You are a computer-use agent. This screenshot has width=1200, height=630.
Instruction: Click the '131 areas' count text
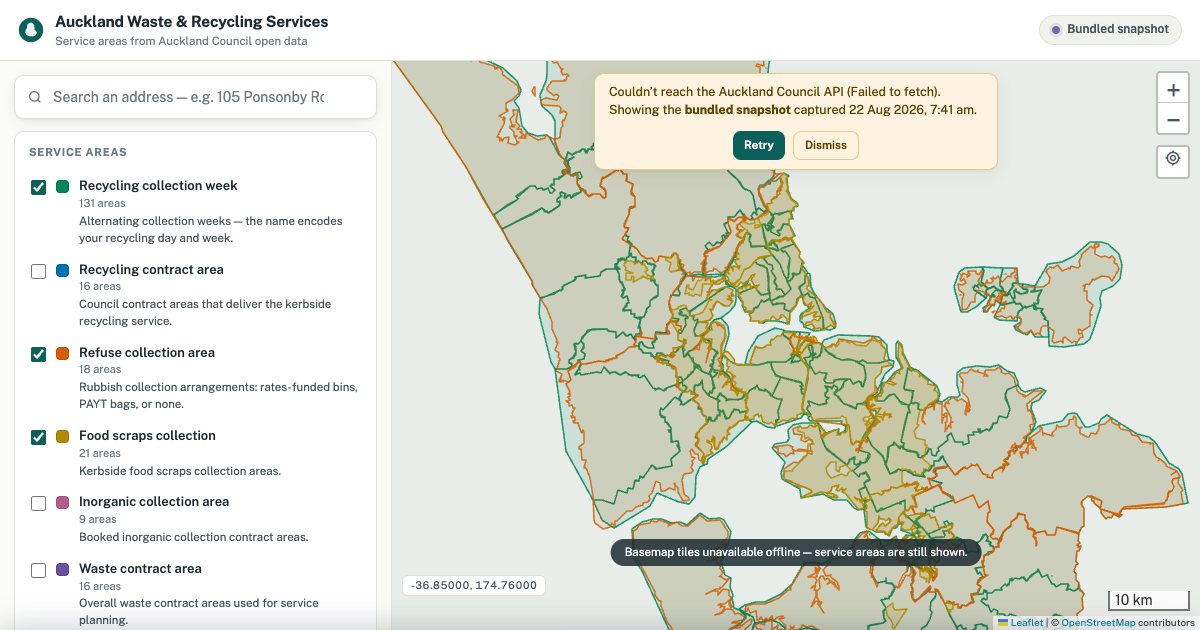[102, 203]
